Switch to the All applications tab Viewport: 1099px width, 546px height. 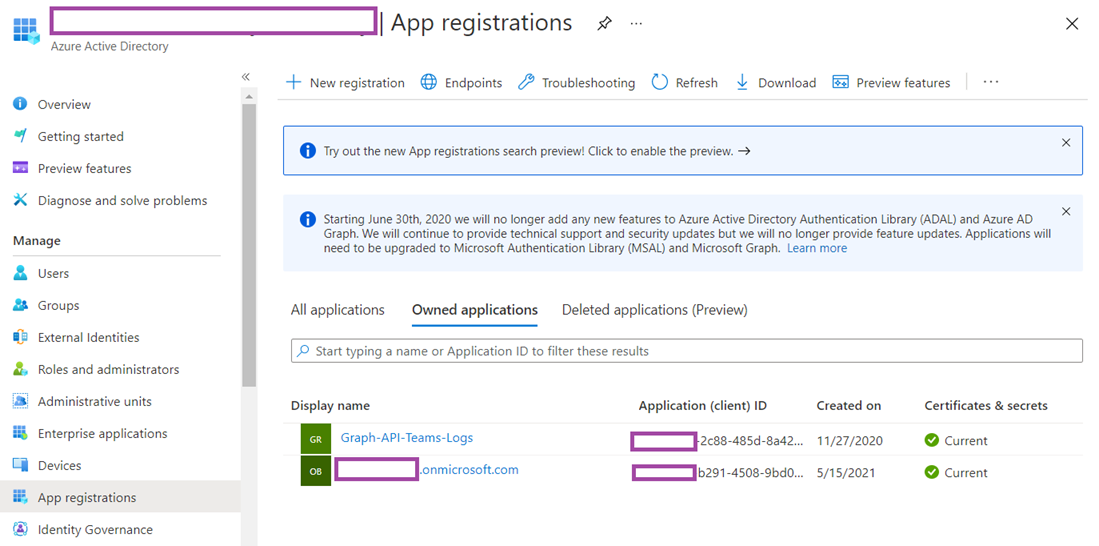pos(338,310)
